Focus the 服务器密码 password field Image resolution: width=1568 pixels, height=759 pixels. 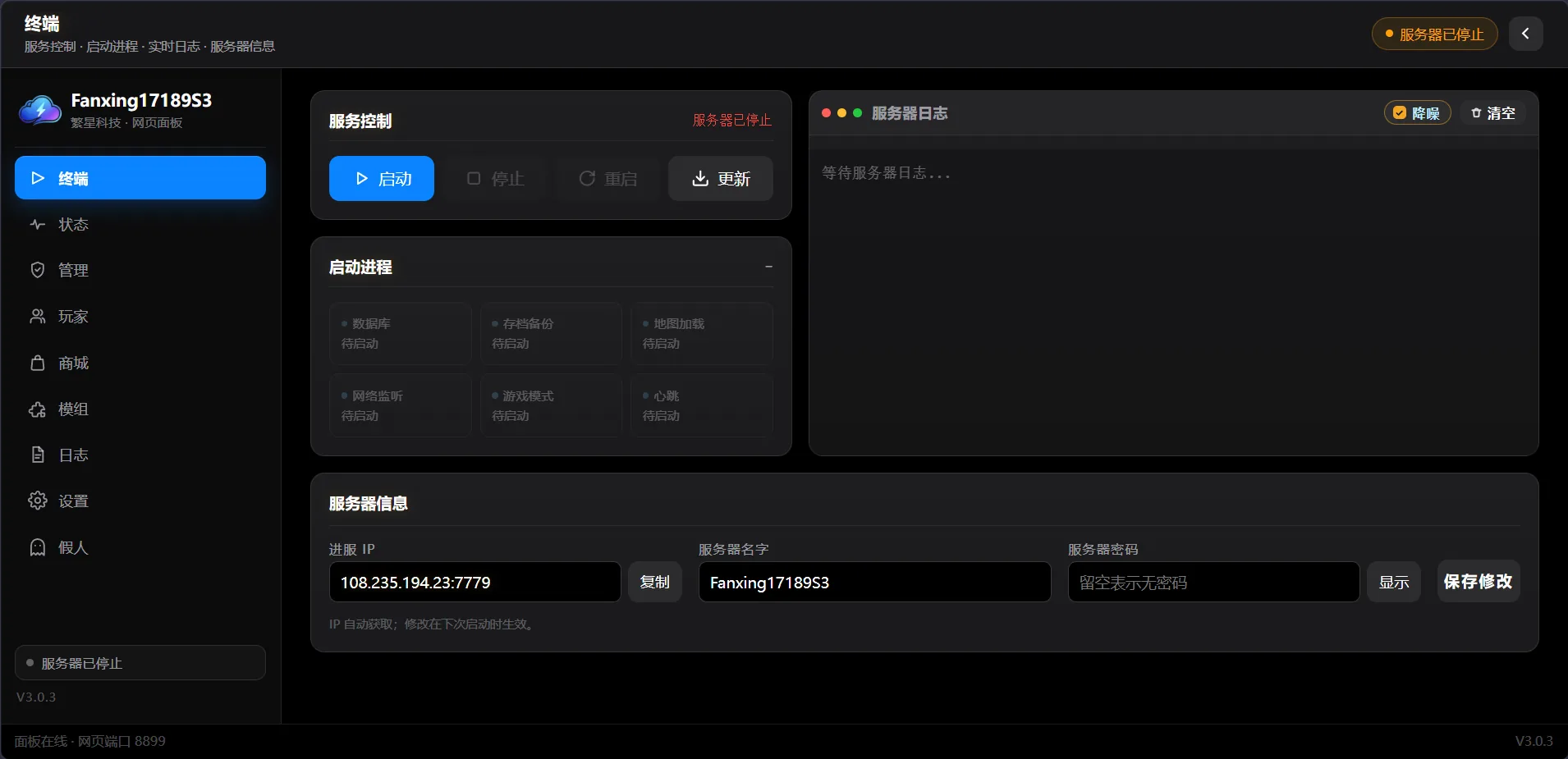pyautogui.click(x=1213, y=582)
